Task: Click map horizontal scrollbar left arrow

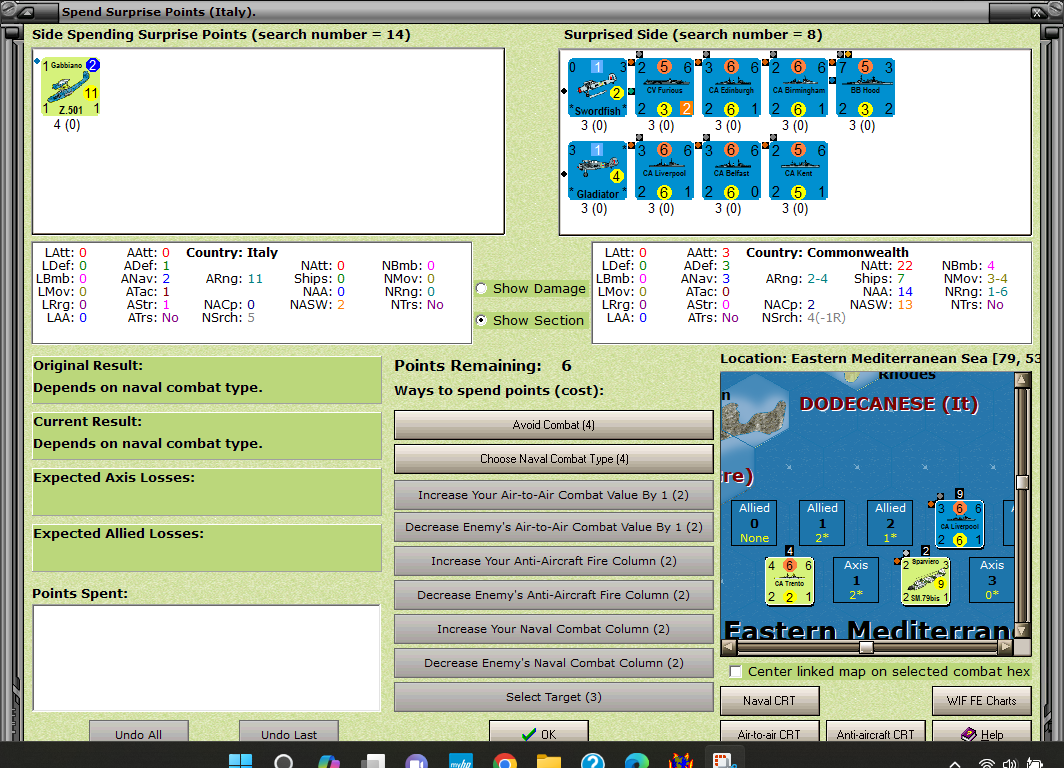Action: 729,647
